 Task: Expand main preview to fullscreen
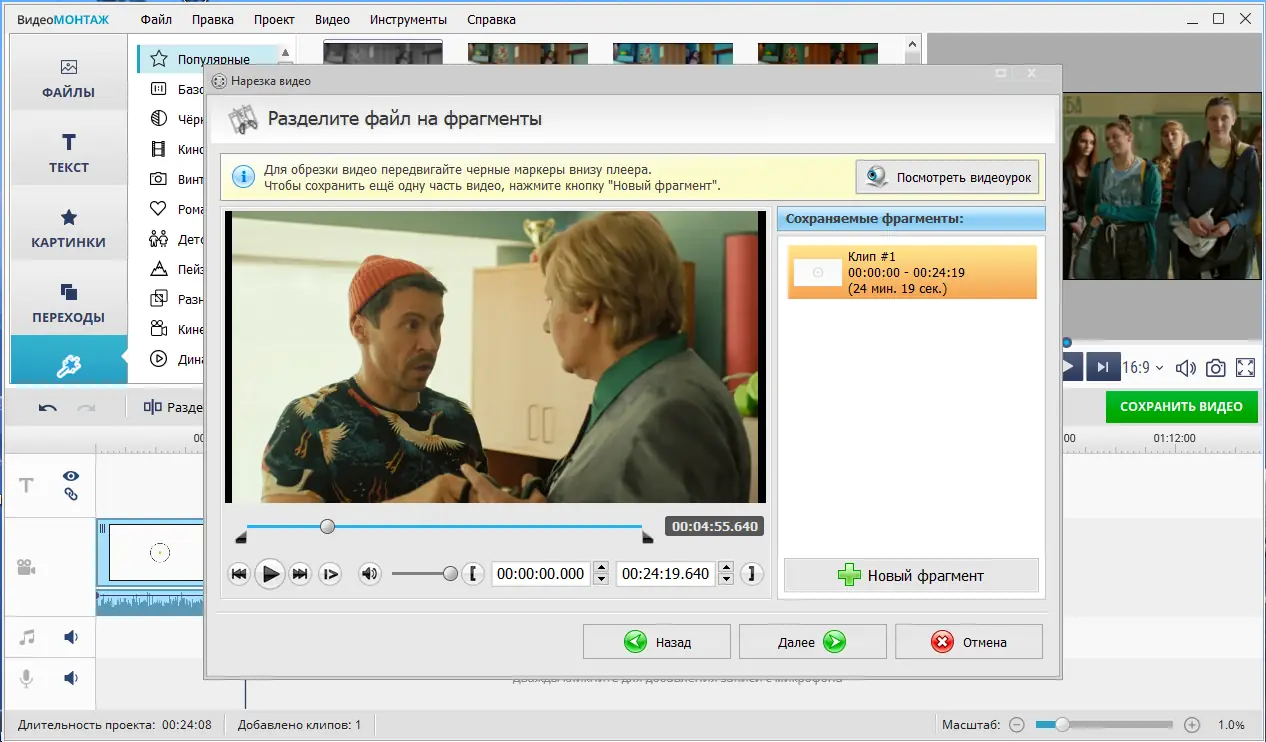coord(1245,368)
